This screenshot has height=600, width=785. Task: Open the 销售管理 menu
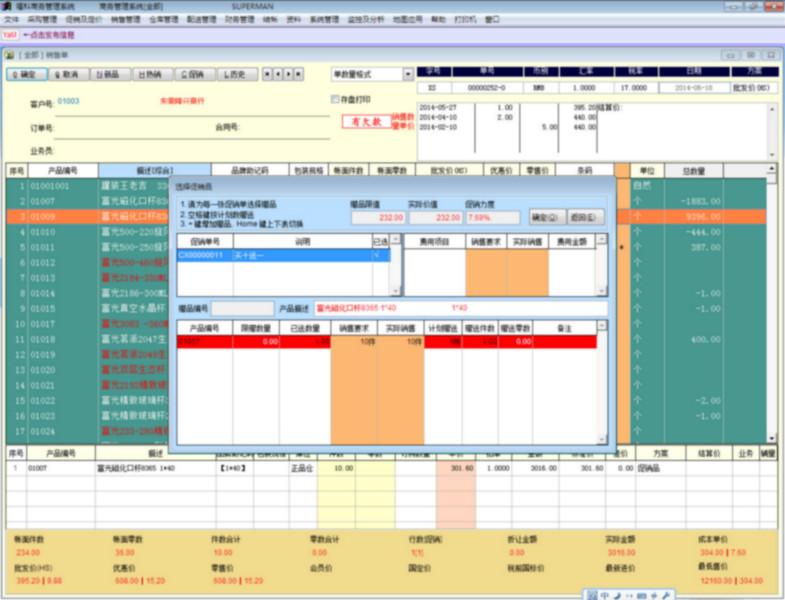point(126,20)
